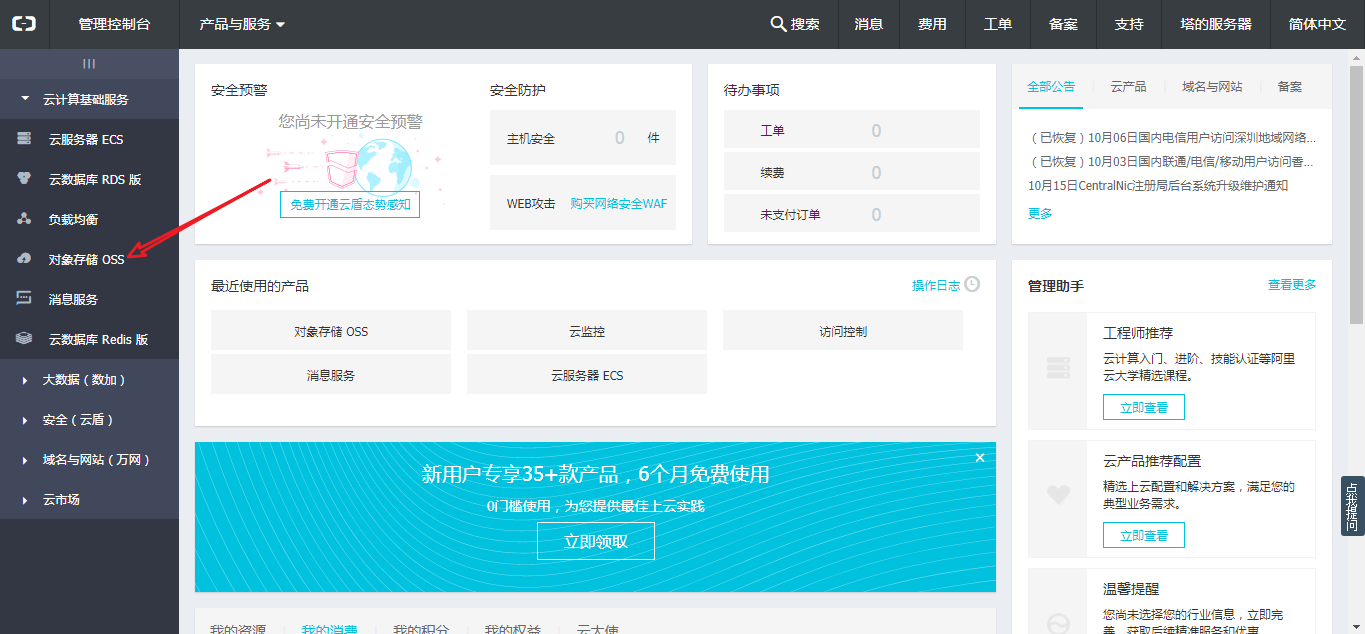The height and width of the screenshot is (634, 1365).
Task: Select 云产品 announcements tab
Action: [x=1128, y=87]
